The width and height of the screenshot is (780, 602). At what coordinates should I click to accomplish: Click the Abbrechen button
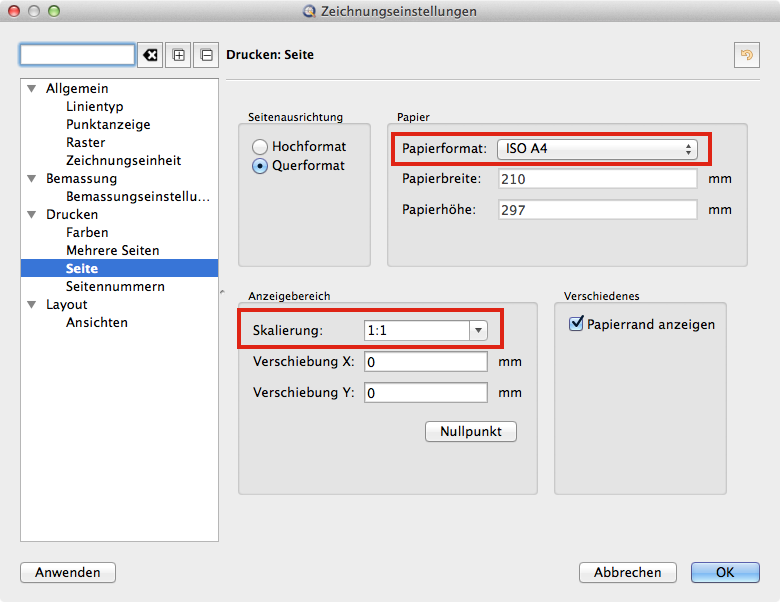pyautogui.click(x=627, y=572)
